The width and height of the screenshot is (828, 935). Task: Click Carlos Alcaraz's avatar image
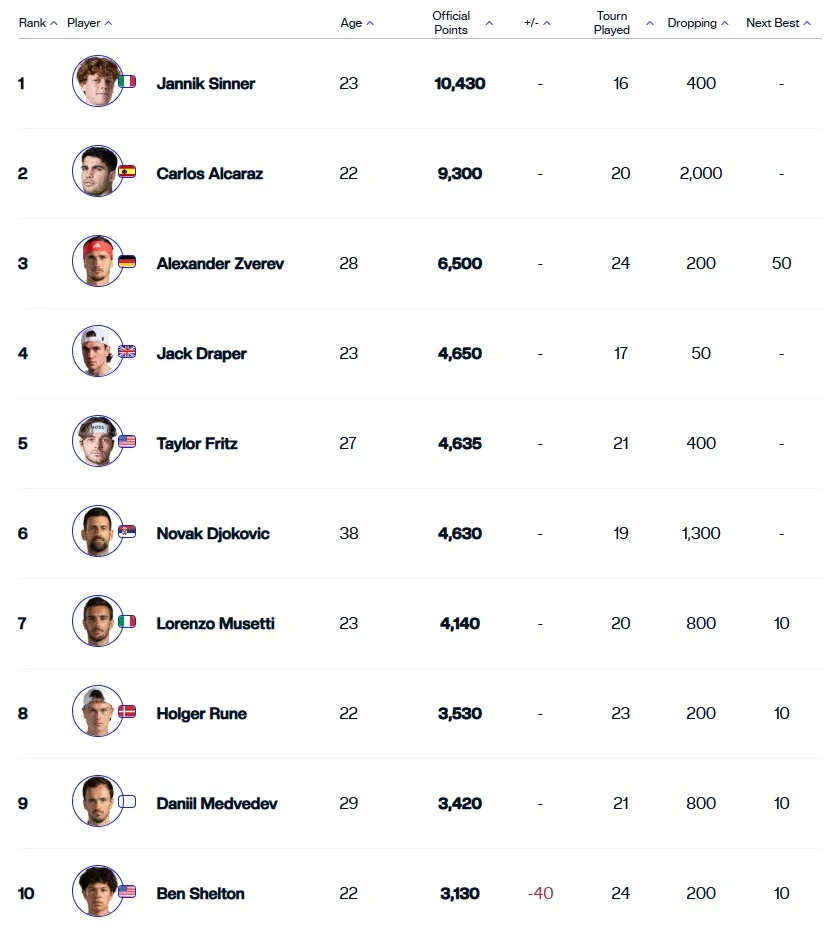pos(97,172)
